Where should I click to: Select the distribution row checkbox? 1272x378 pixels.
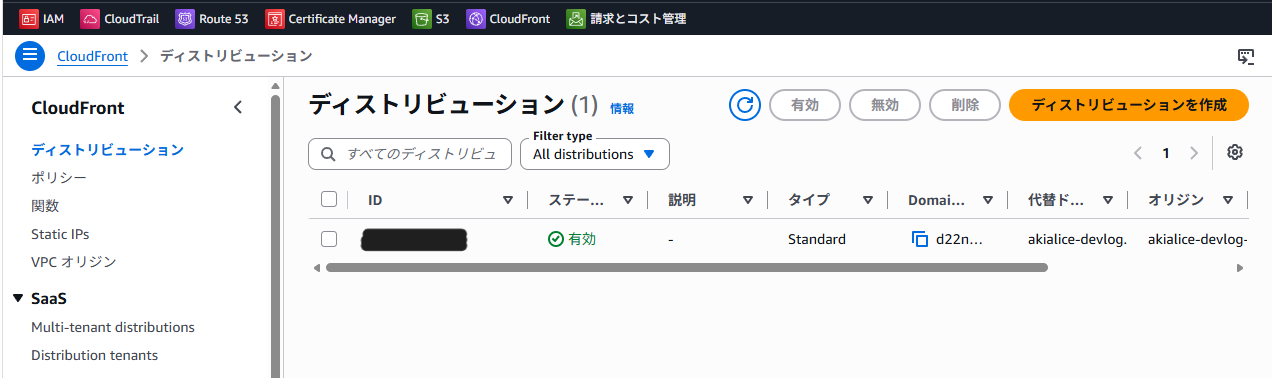pyautogui.click(x=329, y=239)
